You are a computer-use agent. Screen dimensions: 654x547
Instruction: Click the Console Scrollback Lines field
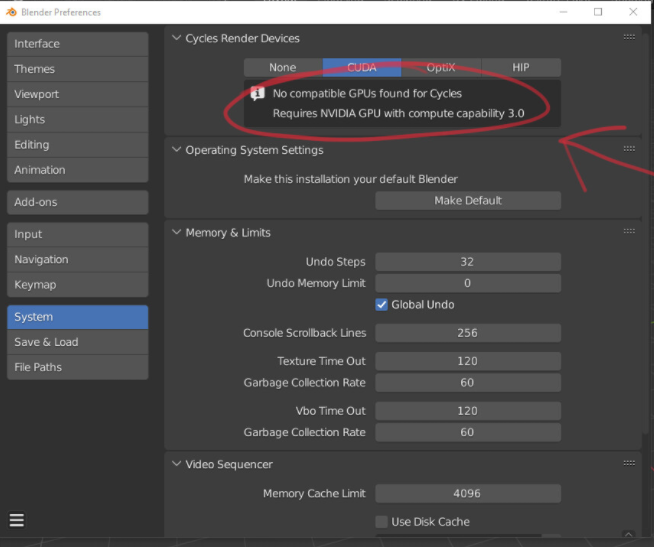[468, 333]
